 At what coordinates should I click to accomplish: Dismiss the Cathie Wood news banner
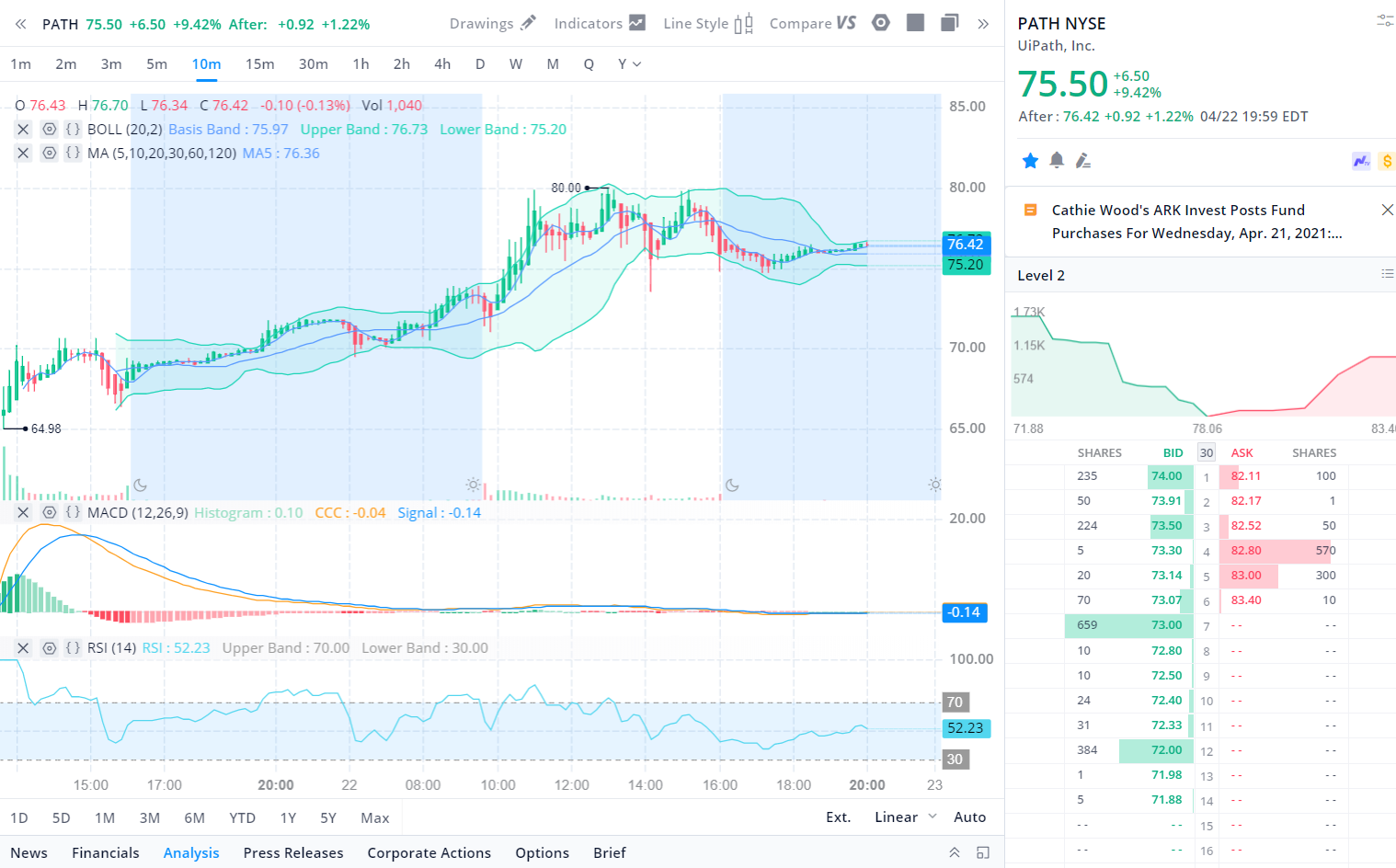click(1387, 210)
